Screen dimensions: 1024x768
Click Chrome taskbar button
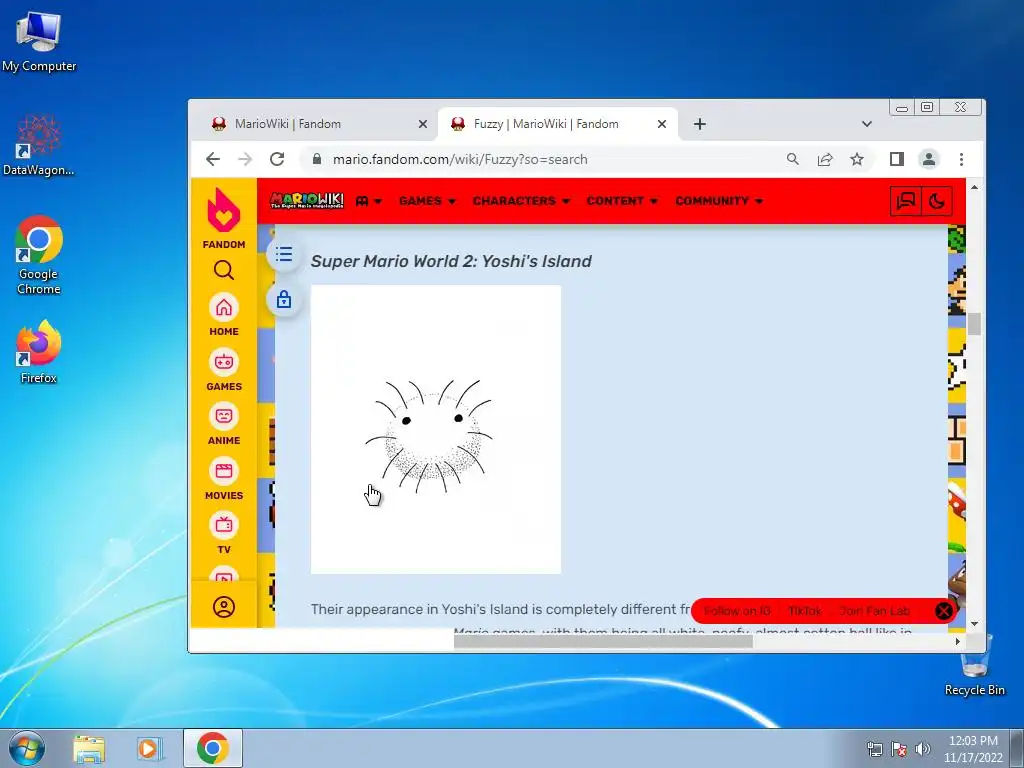[x=213, y=748]
